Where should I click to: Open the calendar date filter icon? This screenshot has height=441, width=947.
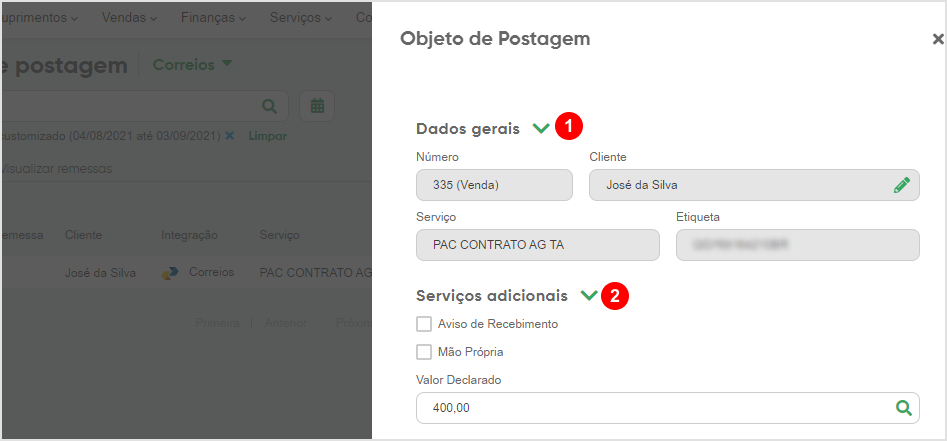coord(317,106)
